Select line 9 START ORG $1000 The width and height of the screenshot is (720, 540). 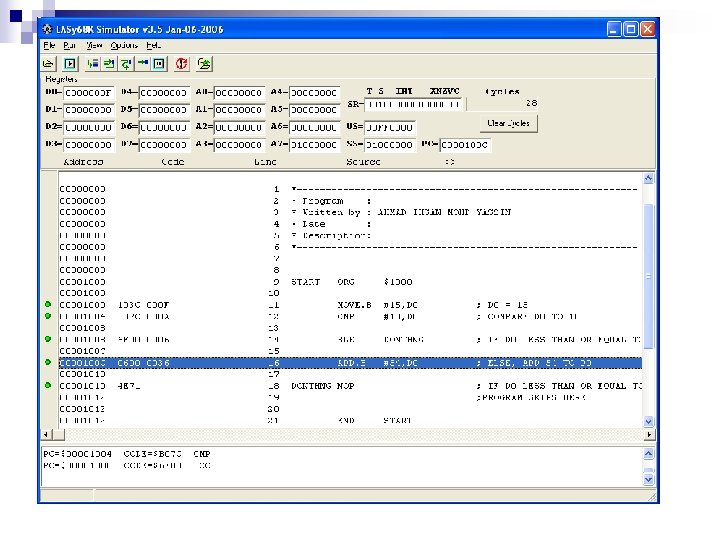(350, 281)
